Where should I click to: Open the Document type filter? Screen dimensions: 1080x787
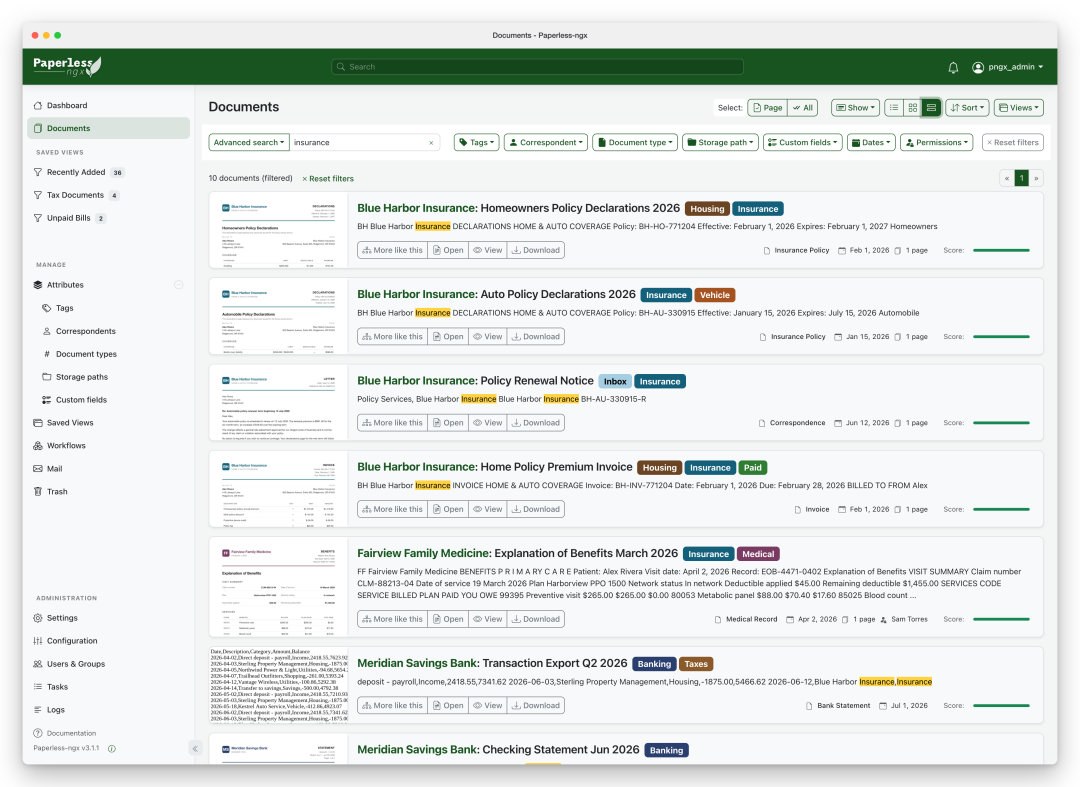[x=635, y=143]
